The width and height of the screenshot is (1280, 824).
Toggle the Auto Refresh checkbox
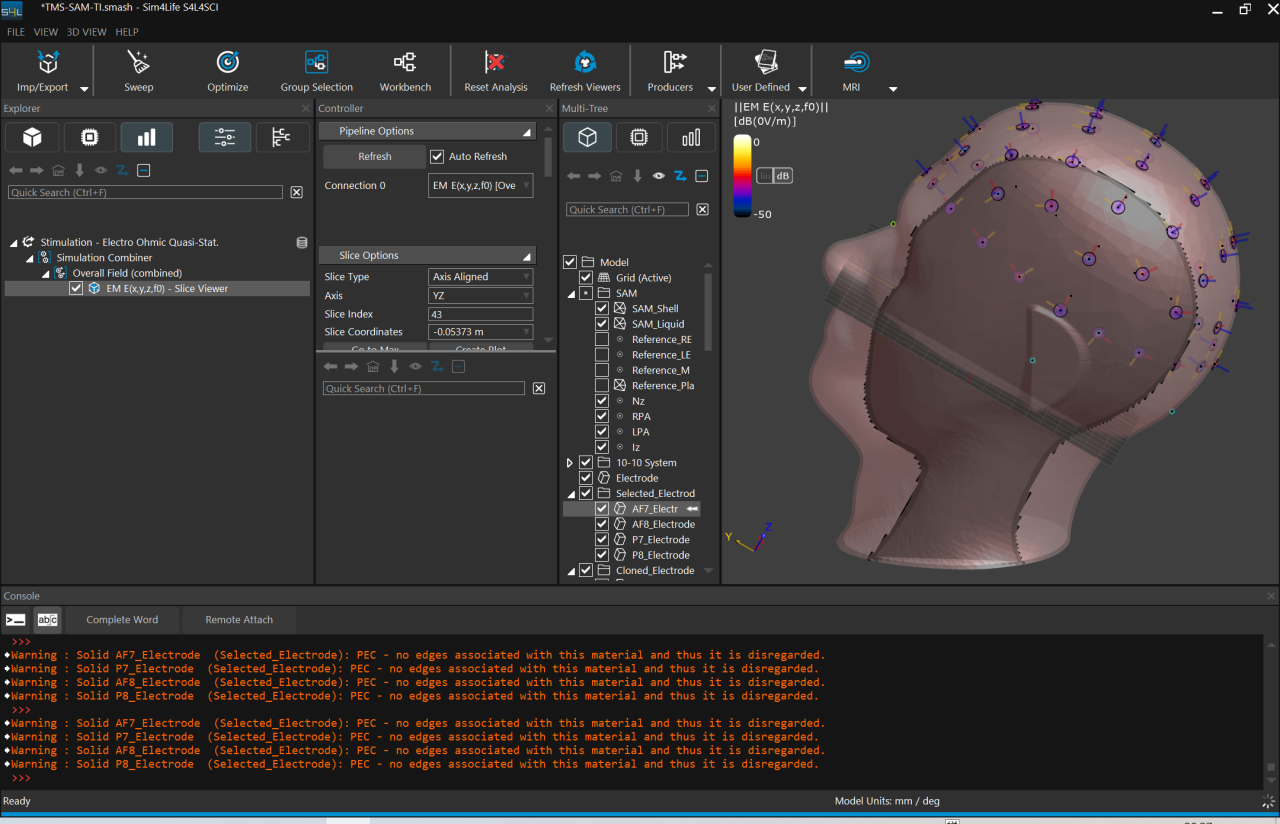(437, 157)
